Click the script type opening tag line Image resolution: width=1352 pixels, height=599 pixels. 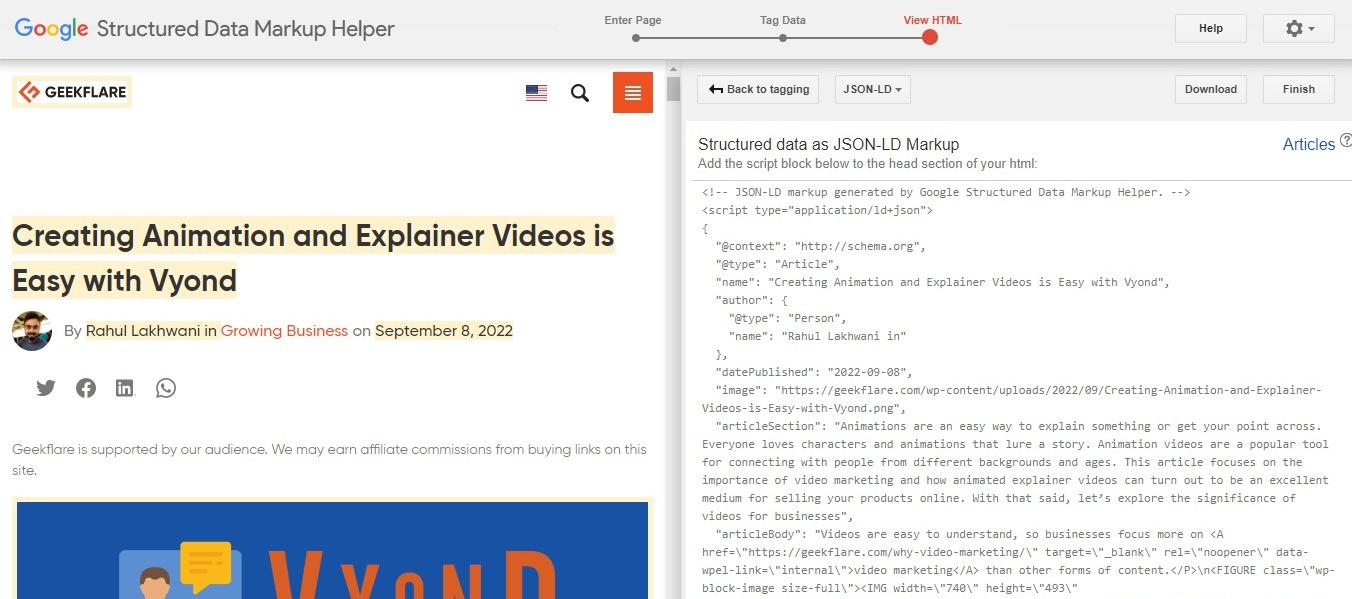817,210
